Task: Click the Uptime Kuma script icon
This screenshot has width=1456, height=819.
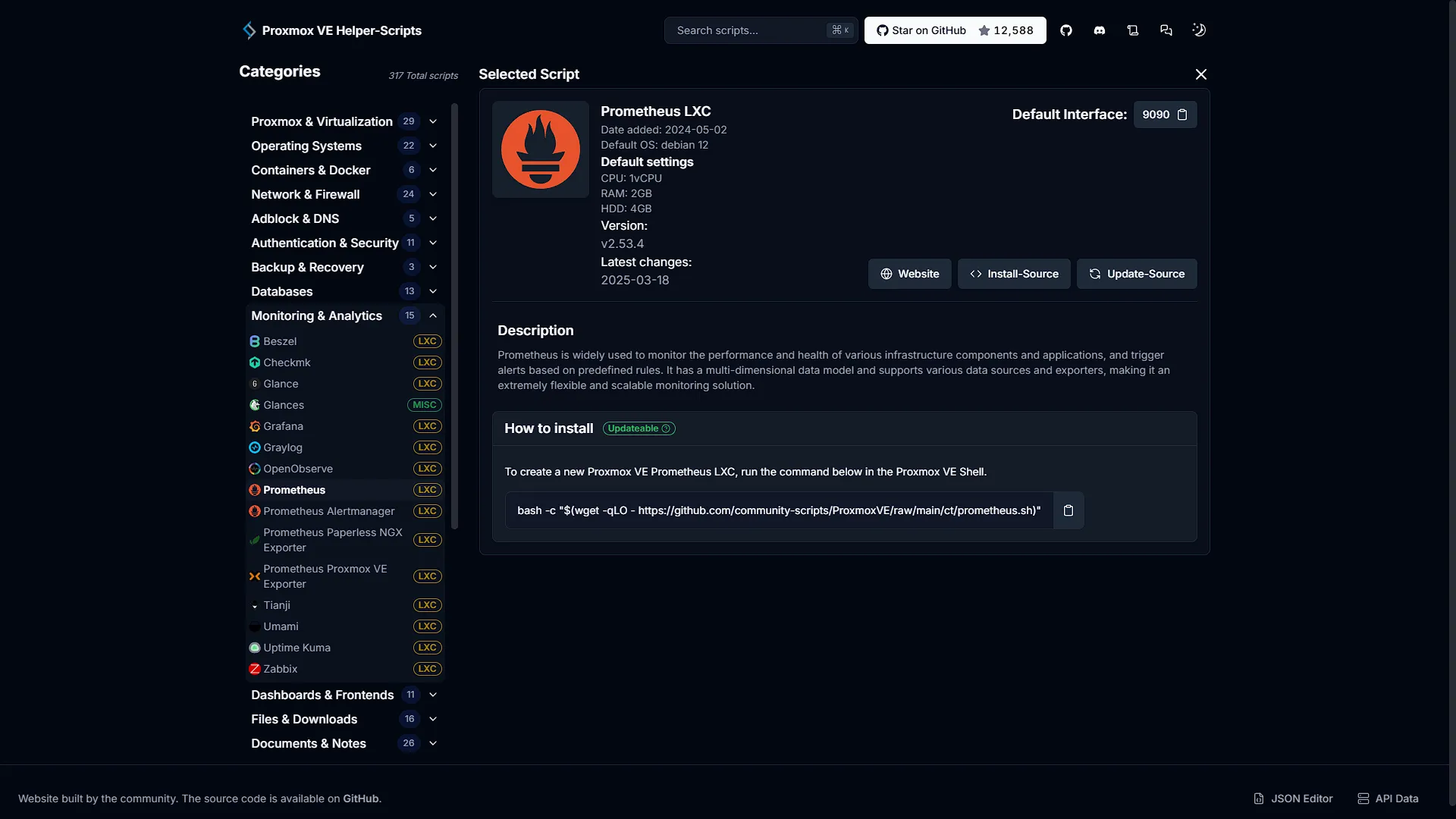Action: [x=255, y=648]
